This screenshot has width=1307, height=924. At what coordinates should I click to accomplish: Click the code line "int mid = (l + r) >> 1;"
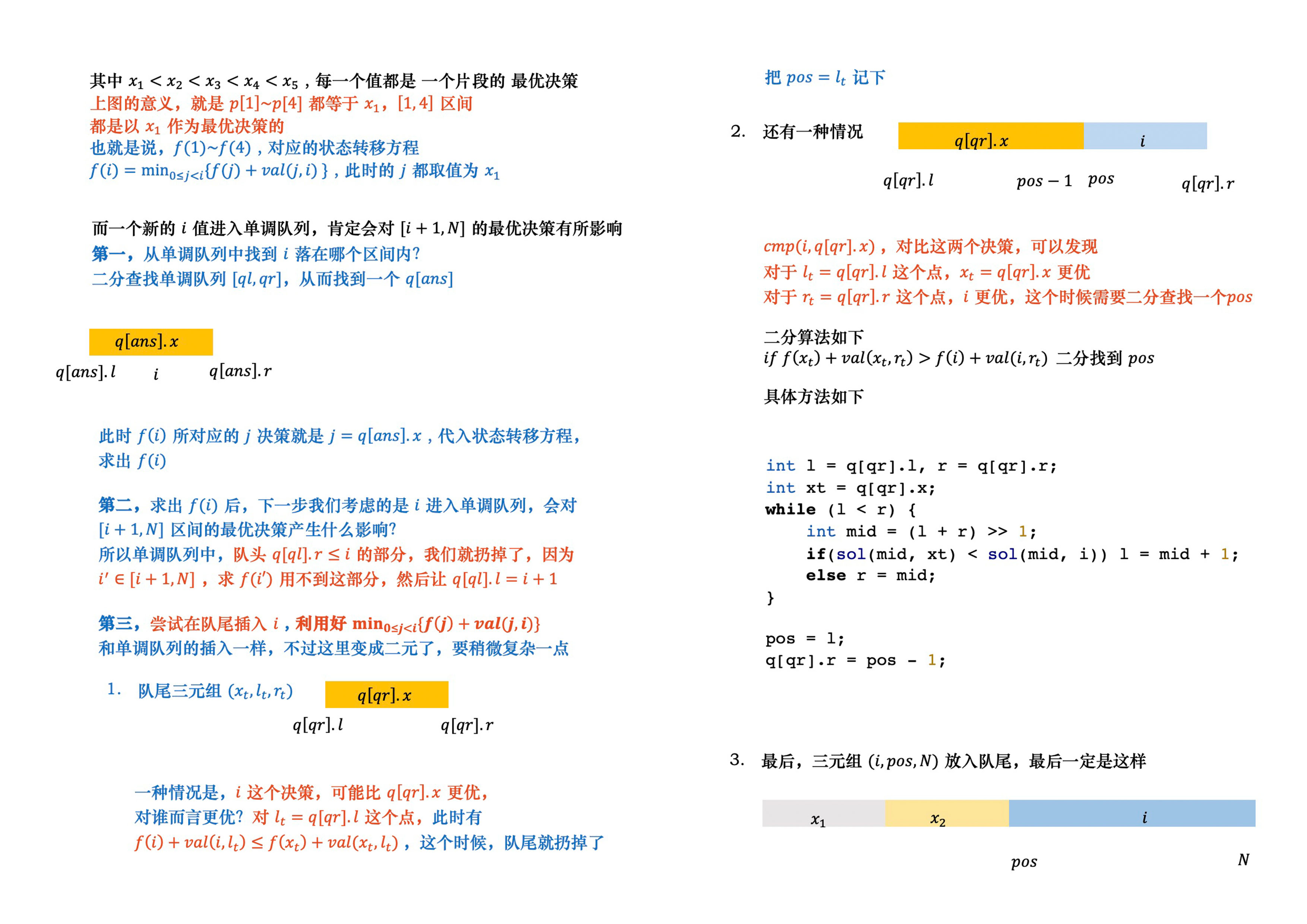921,532
